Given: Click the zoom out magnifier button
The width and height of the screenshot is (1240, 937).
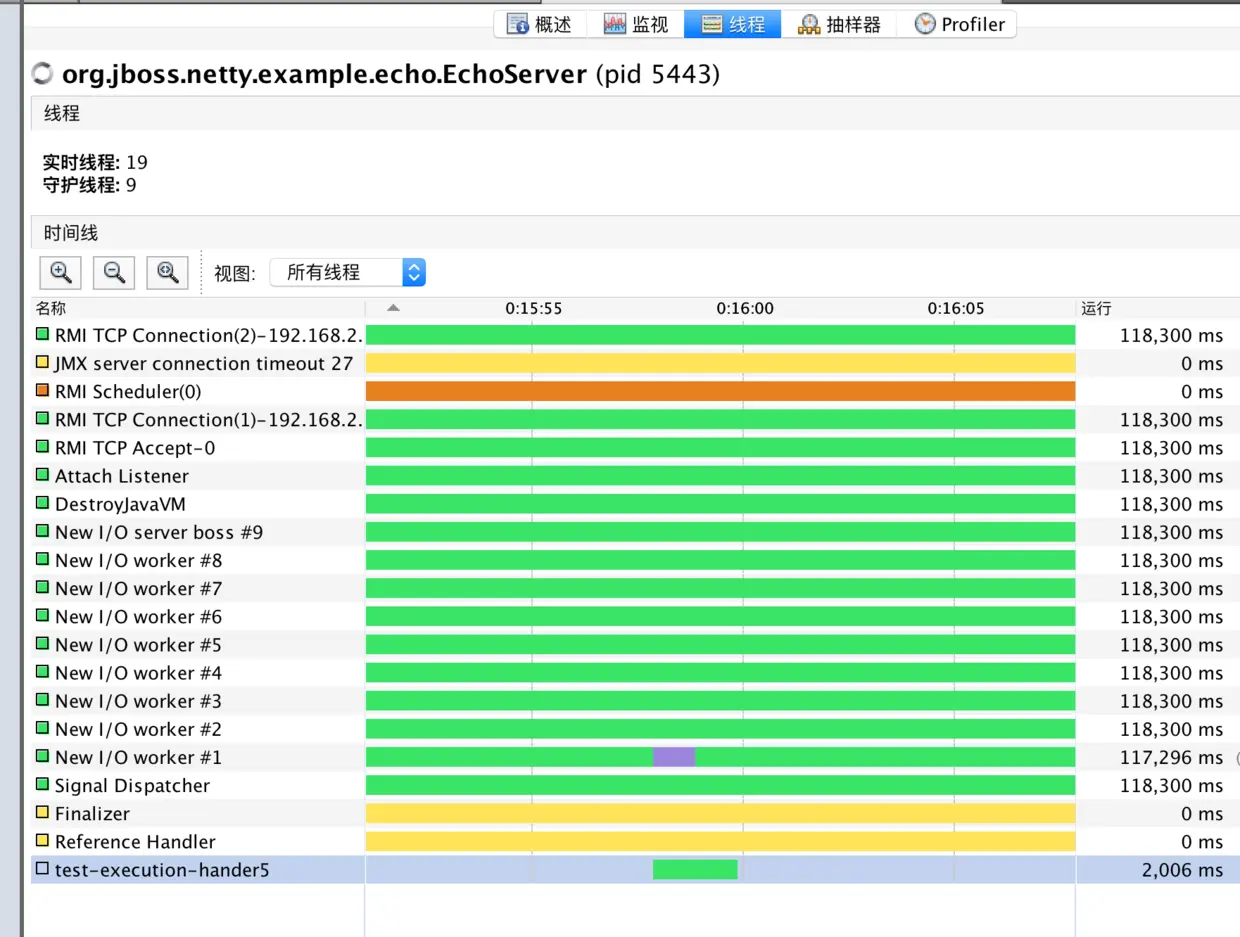Looking at the screenshot, I should pyautogui.click(x=115, y=272).
